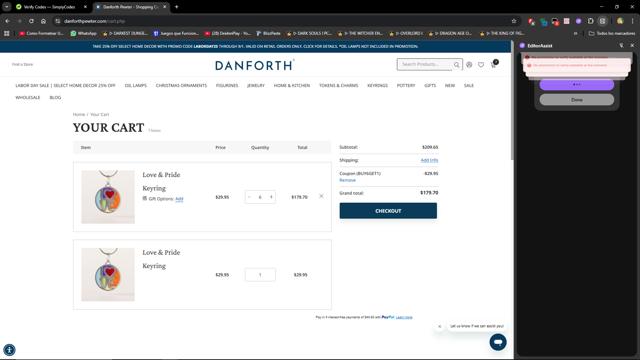Screen dimensions: 640x360
Task: Reload the page with the refresh icon
Action: tap(31, 21)
